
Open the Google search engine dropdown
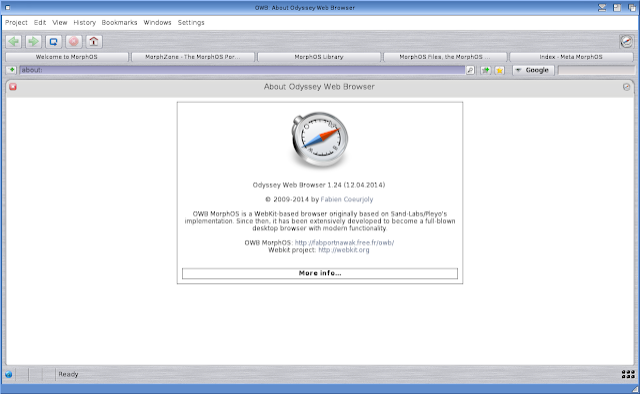[x=533, y=70]
